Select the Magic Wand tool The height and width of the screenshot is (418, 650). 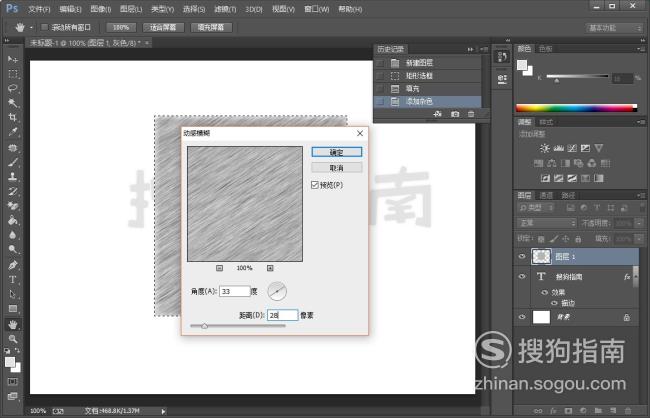(x=12, y=103)
